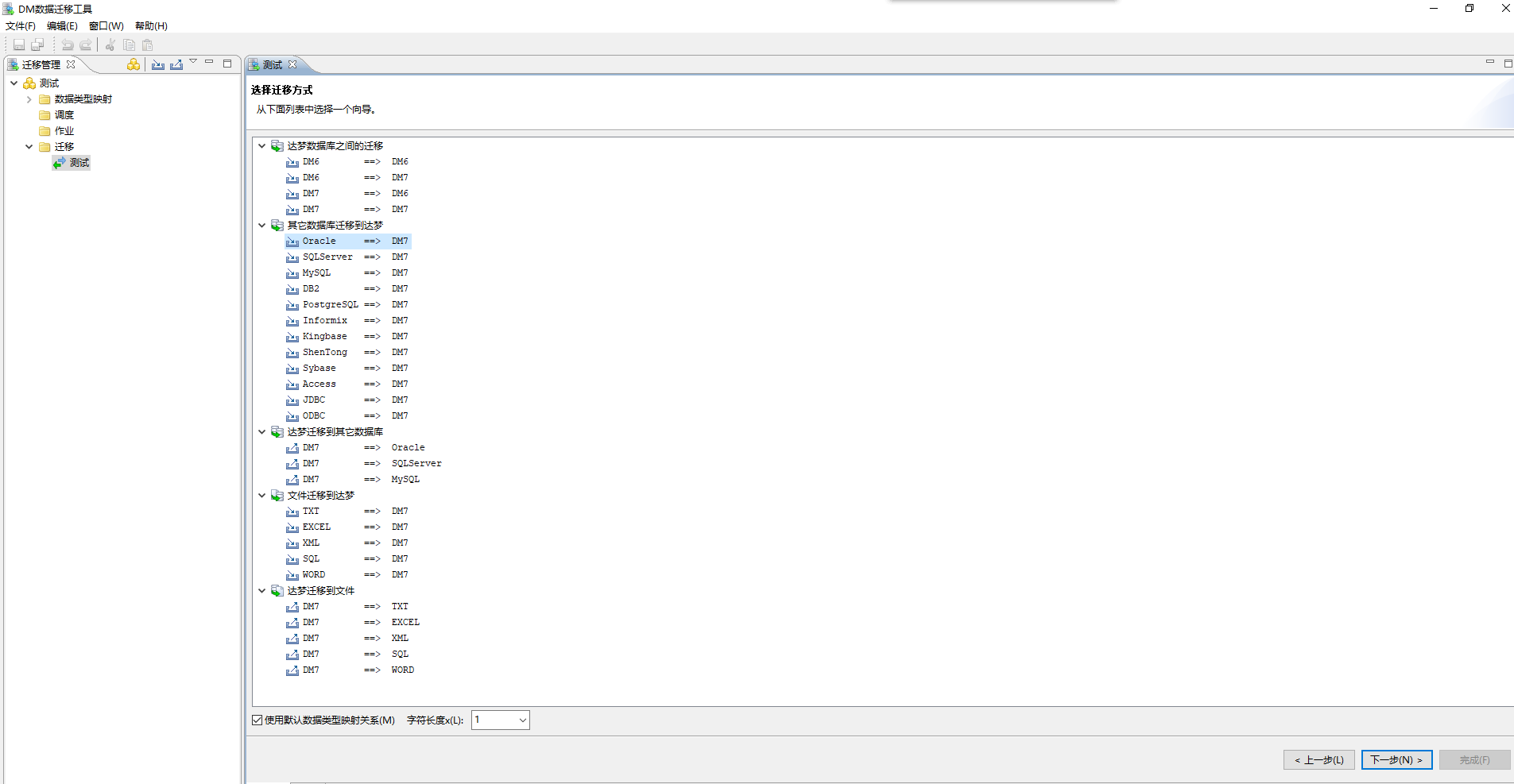Click the Save All toolbar icon

pyautogui.click(x=37, y=45)
